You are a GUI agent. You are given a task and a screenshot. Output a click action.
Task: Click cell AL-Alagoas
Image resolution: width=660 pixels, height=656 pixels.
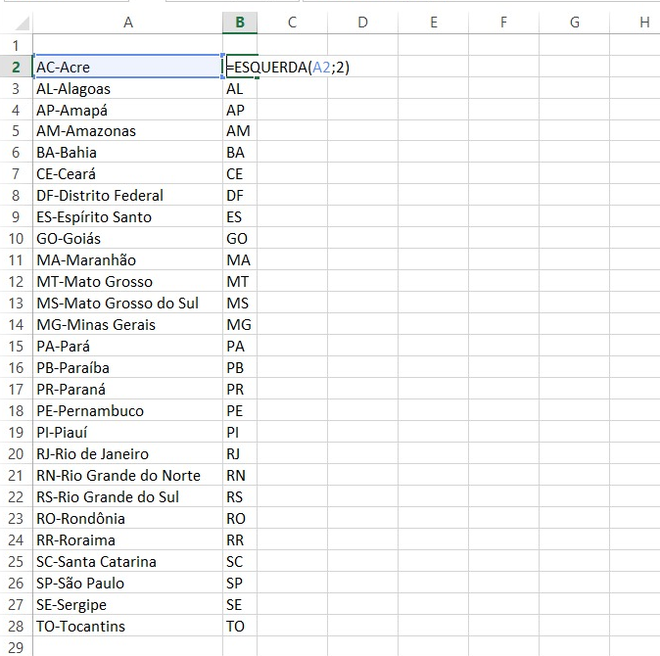tap(128, 88)
